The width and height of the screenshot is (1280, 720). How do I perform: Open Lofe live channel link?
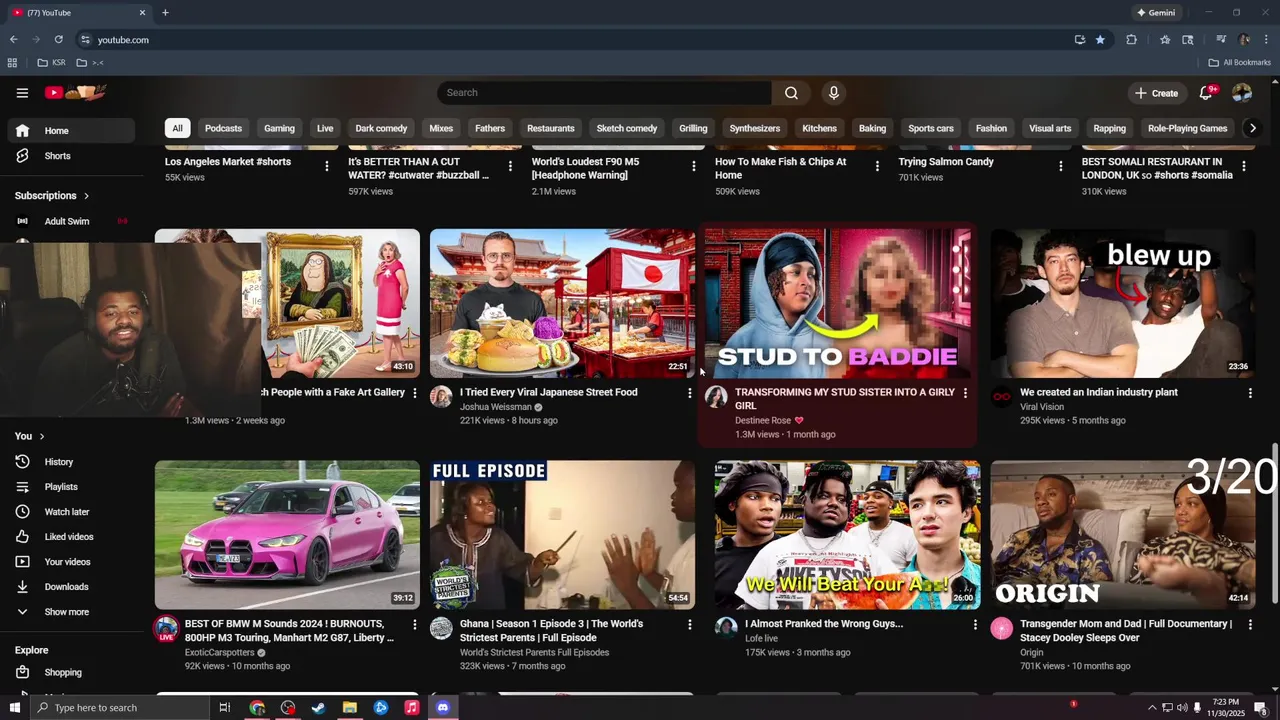761,638
